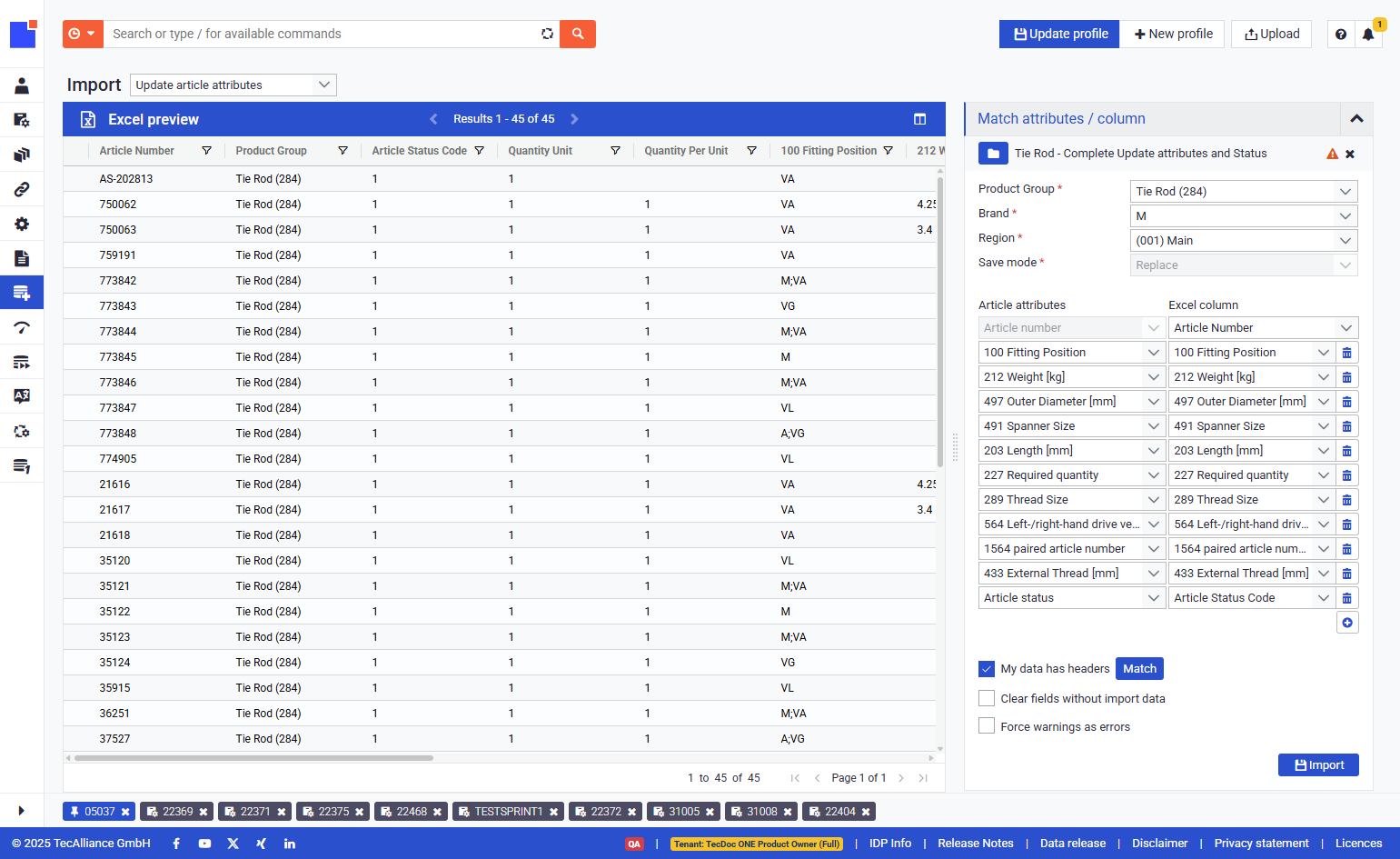Add a new attribute mapping row
The image size is (1400, 859).
point(1347,623)
